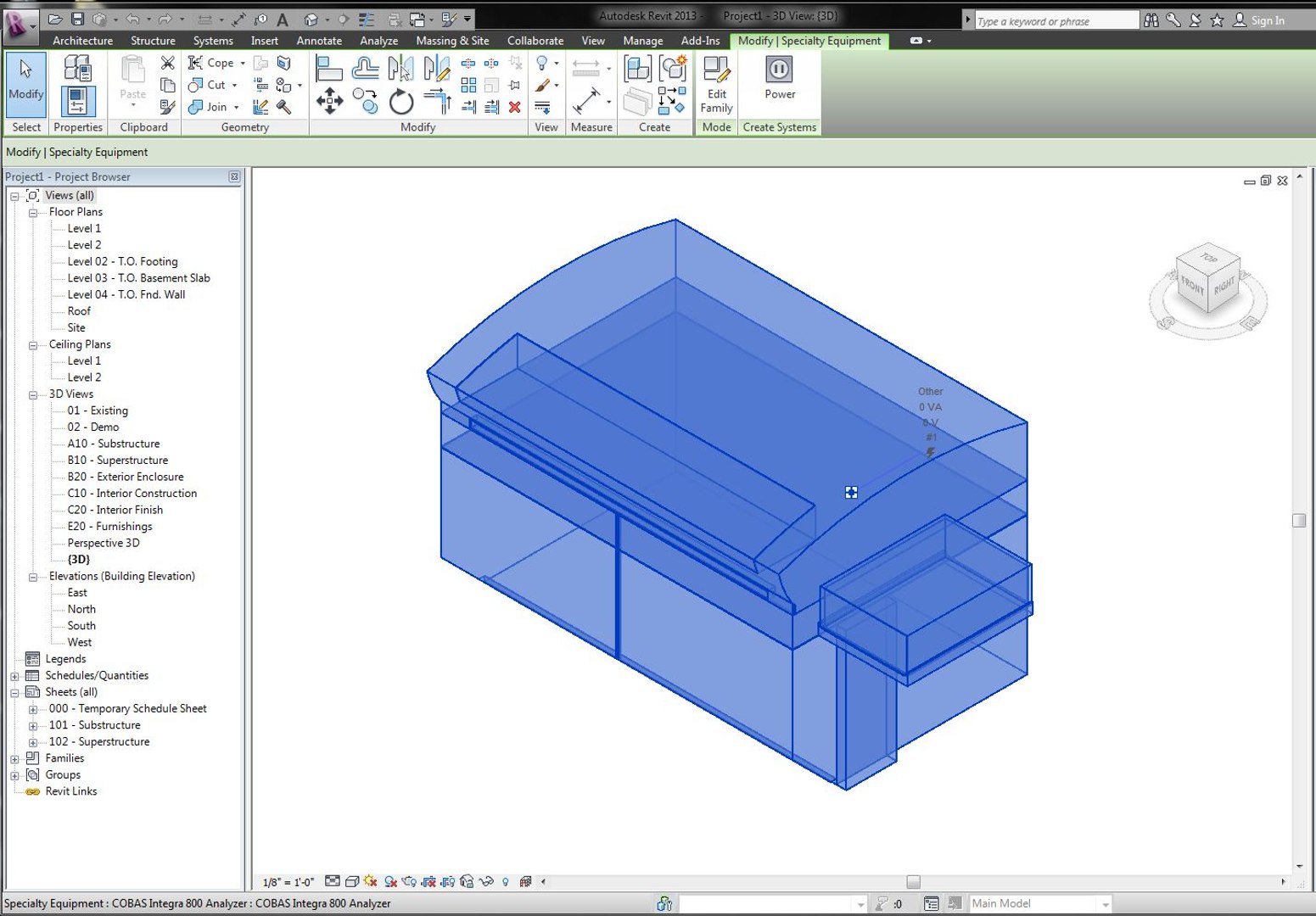This screenshot has width=1316, height=916.
Task: Collapse the 3D Views tree node
Action: (33, 395)
